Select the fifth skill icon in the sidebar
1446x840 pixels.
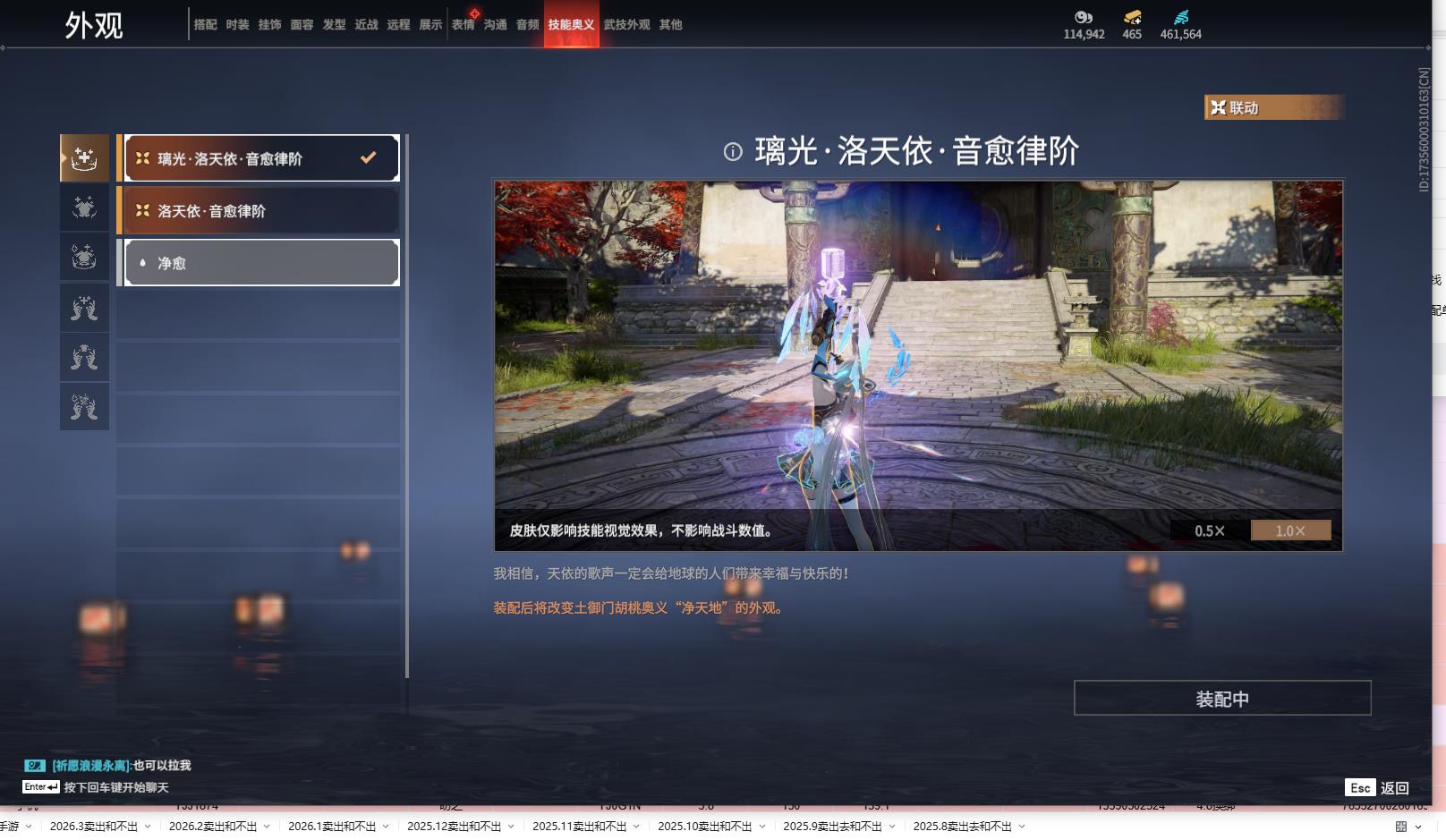coord(84,358)
